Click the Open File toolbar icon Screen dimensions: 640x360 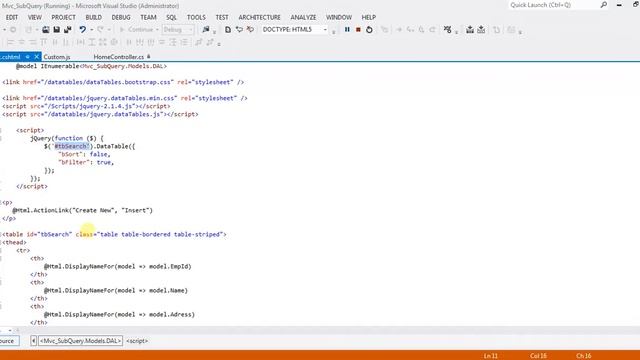(x=46, y=29)
